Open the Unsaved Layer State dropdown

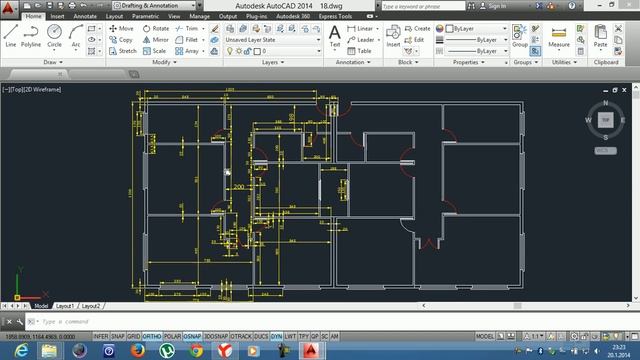273,40
